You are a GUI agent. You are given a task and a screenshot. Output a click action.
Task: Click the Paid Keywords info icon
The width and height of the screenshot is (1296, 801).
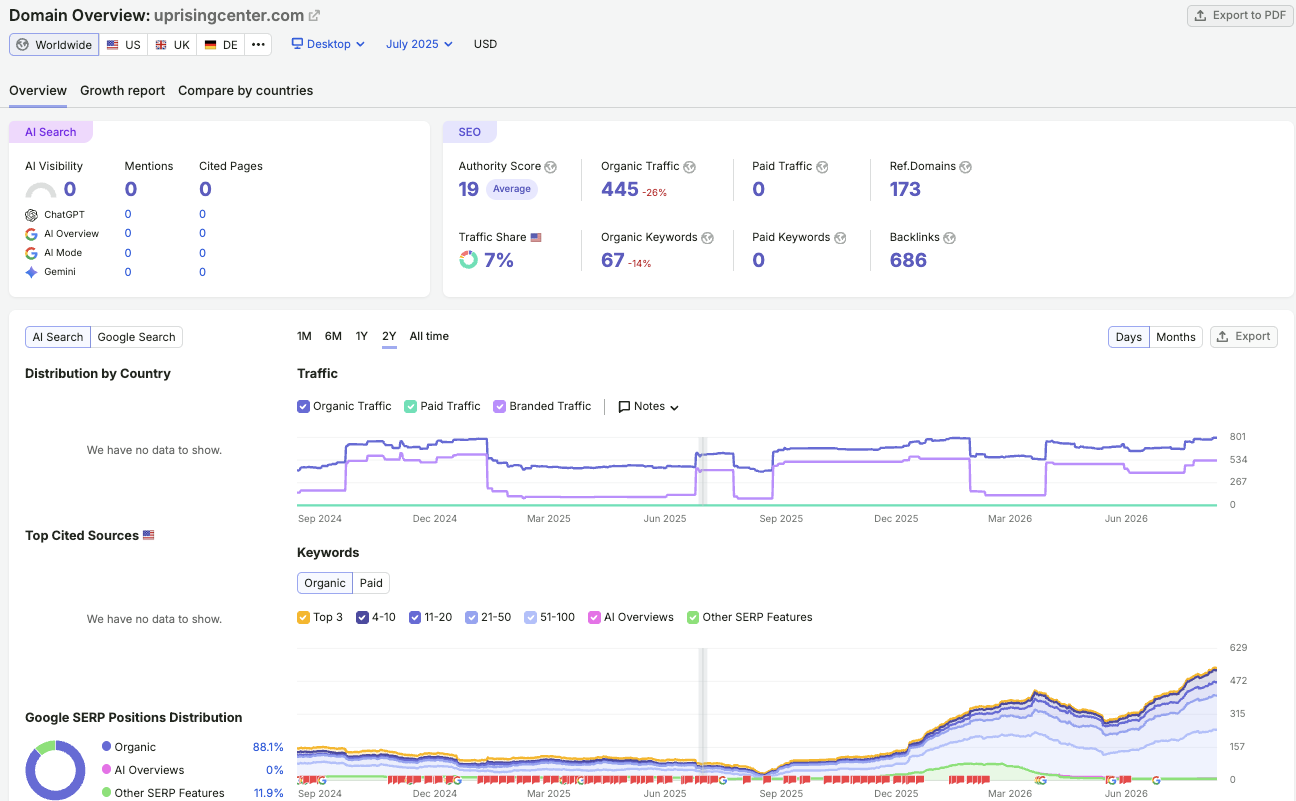coord(840,238)
